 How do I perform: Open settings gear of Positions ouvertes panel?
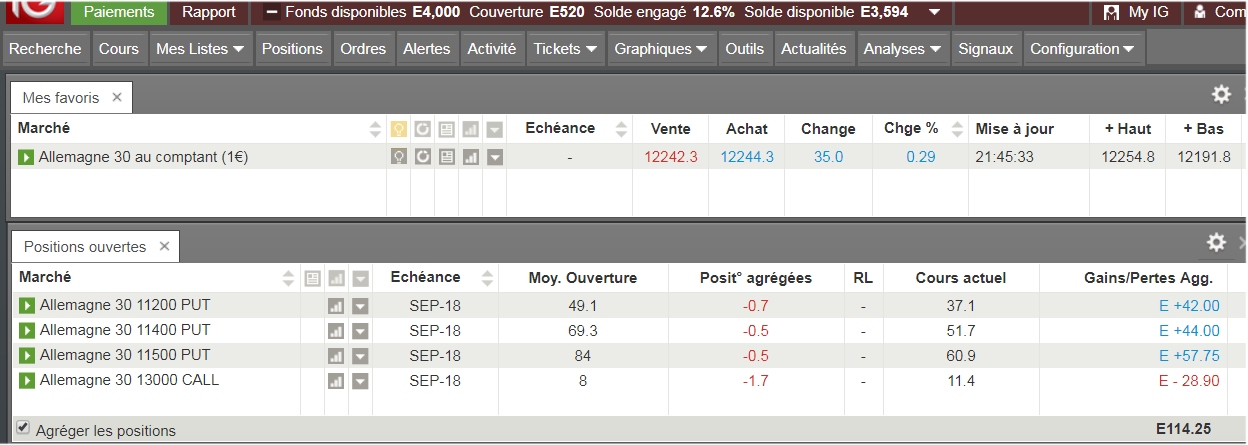(1216, 243)
